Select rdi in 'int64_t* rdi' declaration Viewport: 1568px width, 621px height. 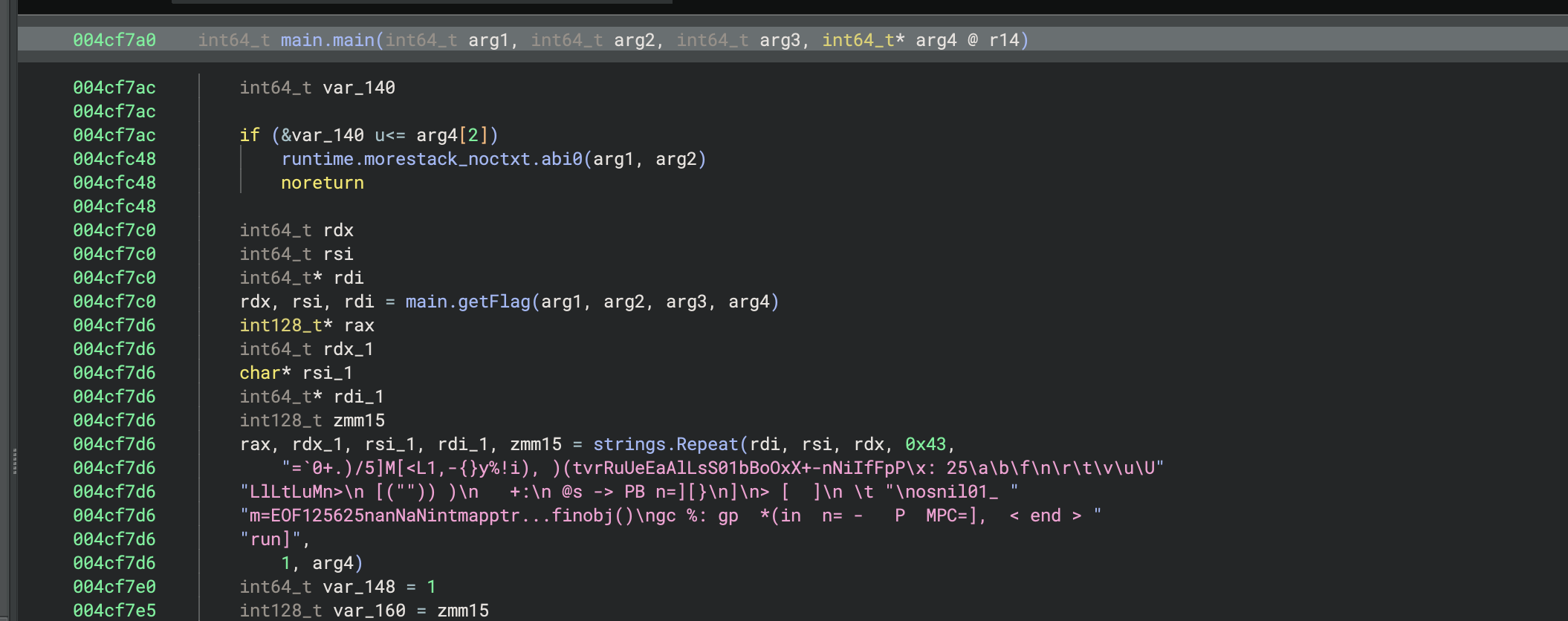pos(349,278)
